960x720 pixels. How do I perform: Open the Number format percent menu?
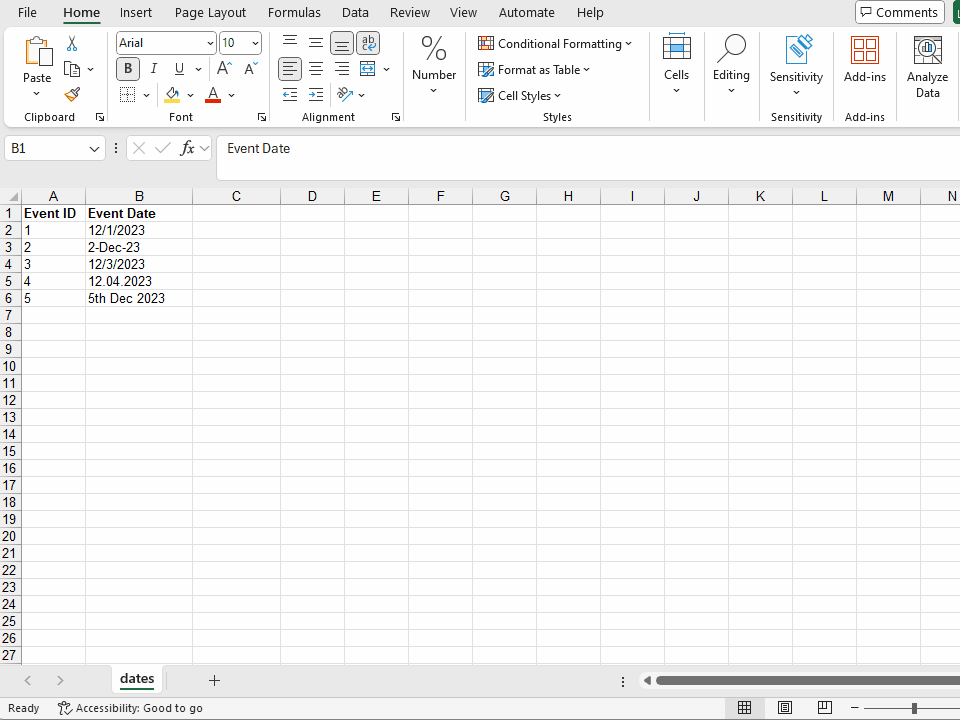(x=433, y=64)
